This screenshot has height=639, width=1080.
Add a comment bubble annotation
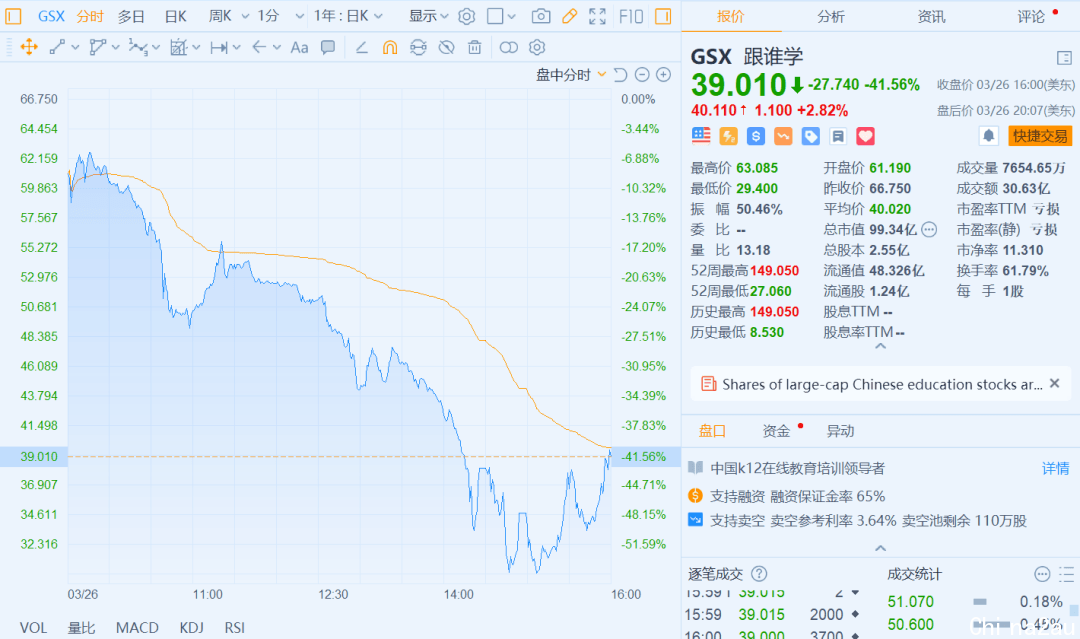click(328, 47)
